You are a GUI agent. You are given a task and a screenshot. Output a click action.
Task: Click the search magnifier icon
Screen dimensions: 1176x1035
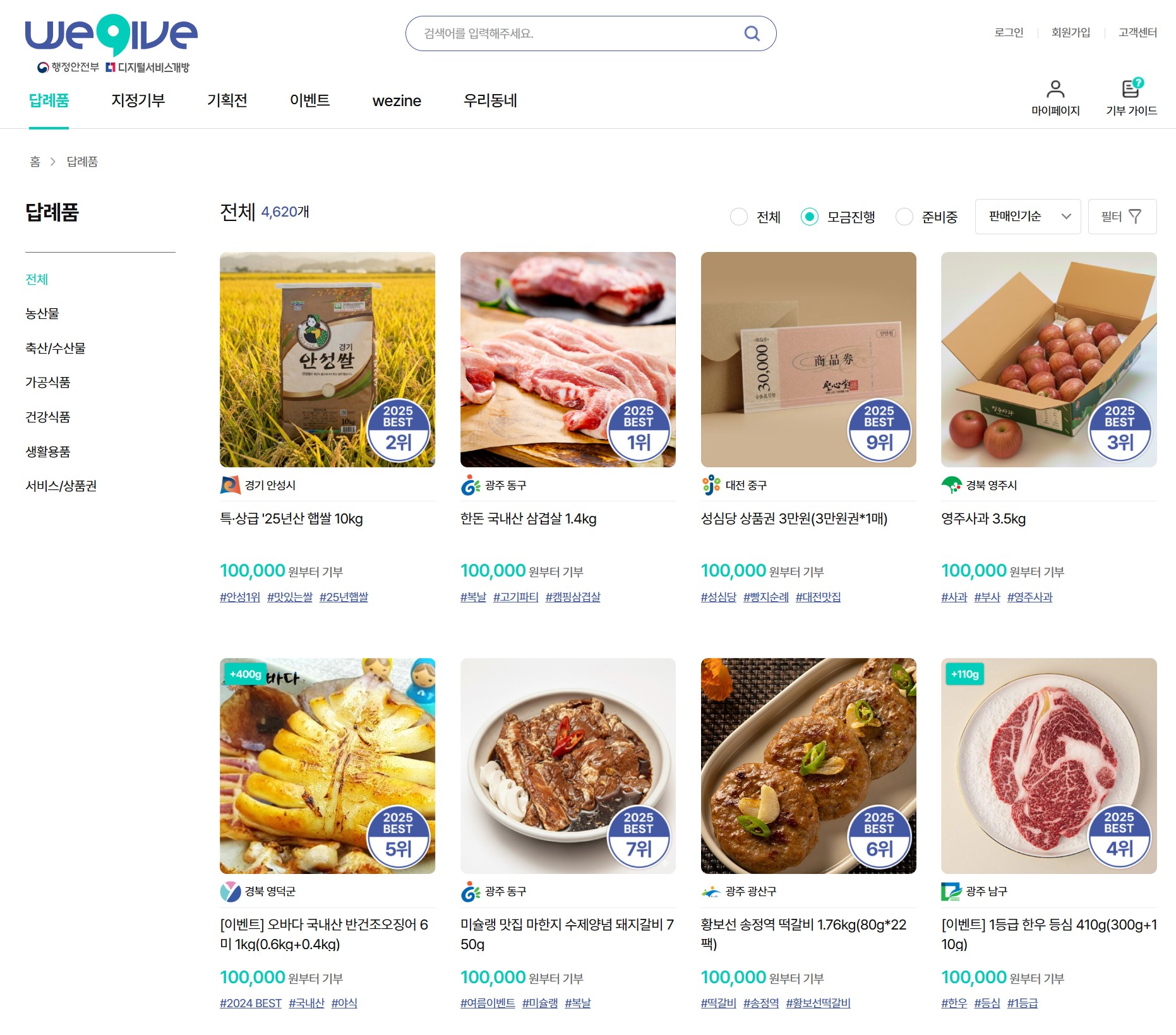point(752,33)
